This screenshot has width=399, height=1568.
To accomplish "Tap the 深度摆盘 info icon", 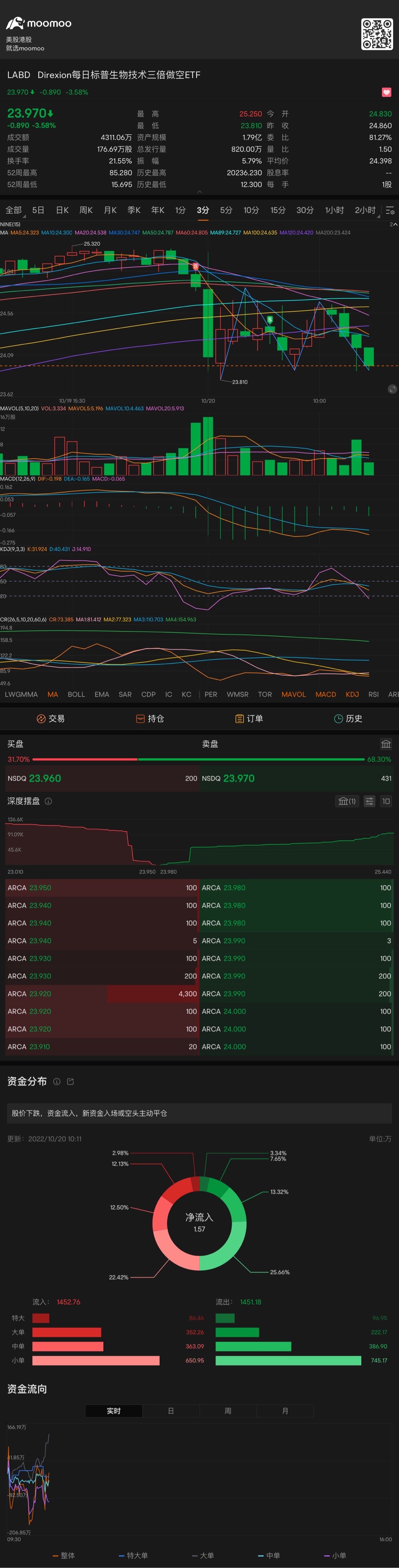I will 49,801.
